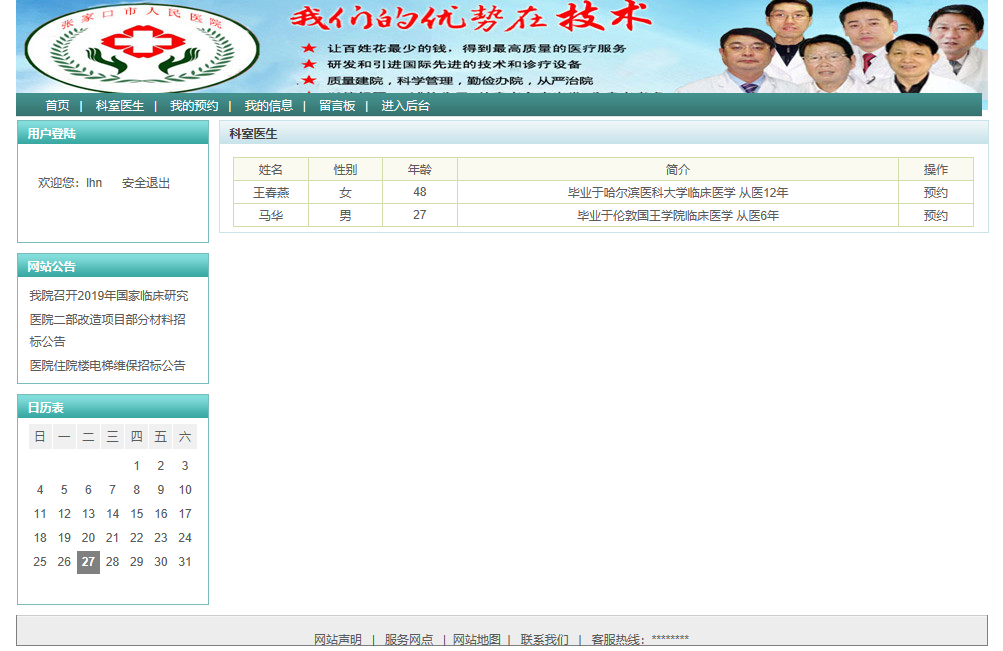The width and height of the screenshot is (1003, 651).
Task: Select date 1 in the calendar
Action: (x=136, y=466)
